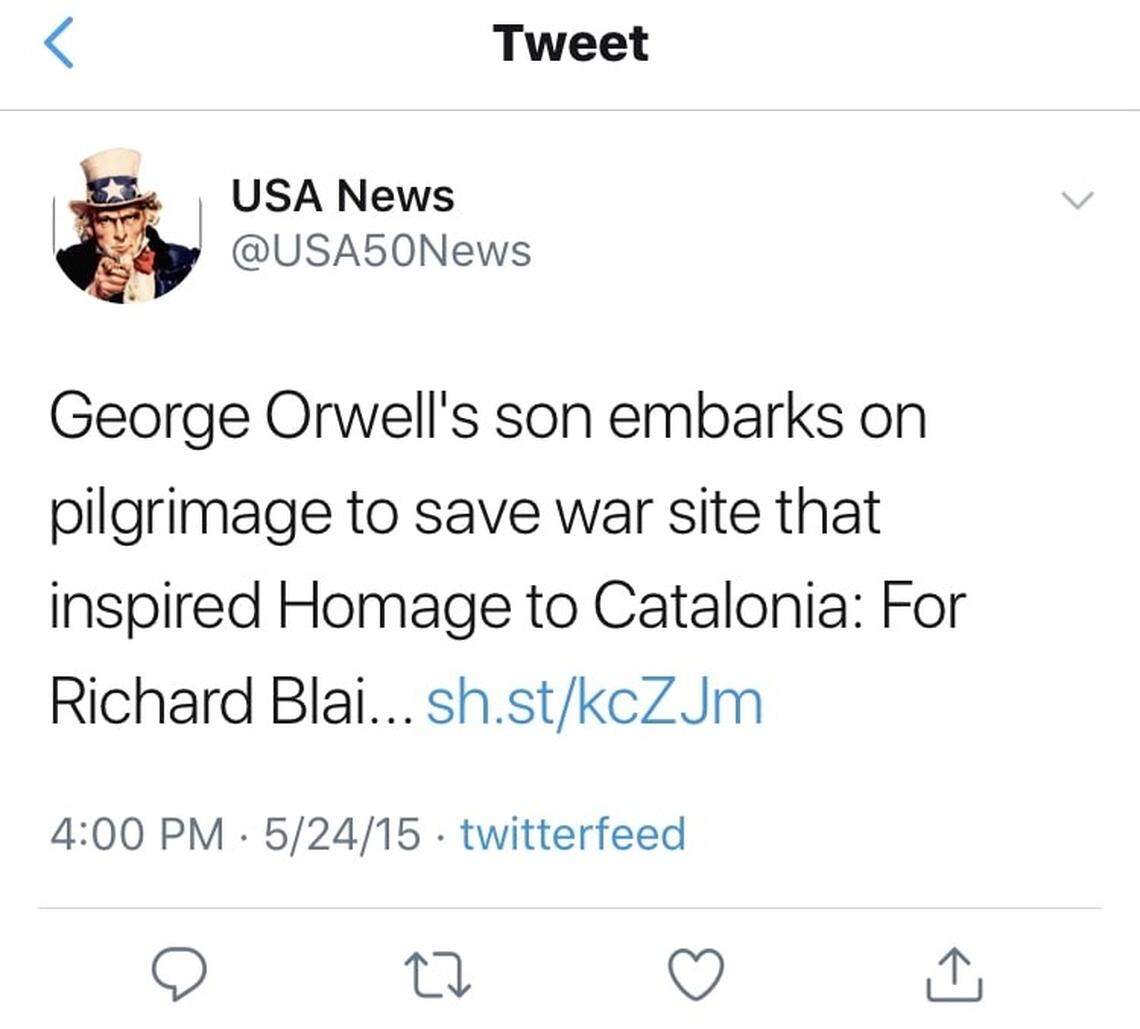The image size is (1140, 1029).
Task: Expand the tweet options chevron
Action: (x=1077, y=200)
